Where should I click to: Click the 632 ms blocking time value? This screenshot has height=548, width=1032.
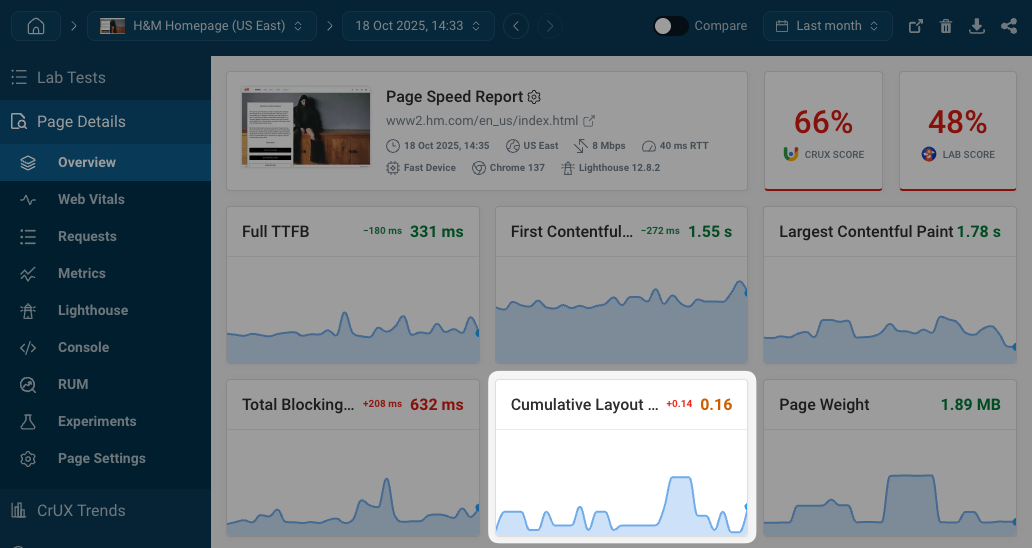click(x=436, y=405)
